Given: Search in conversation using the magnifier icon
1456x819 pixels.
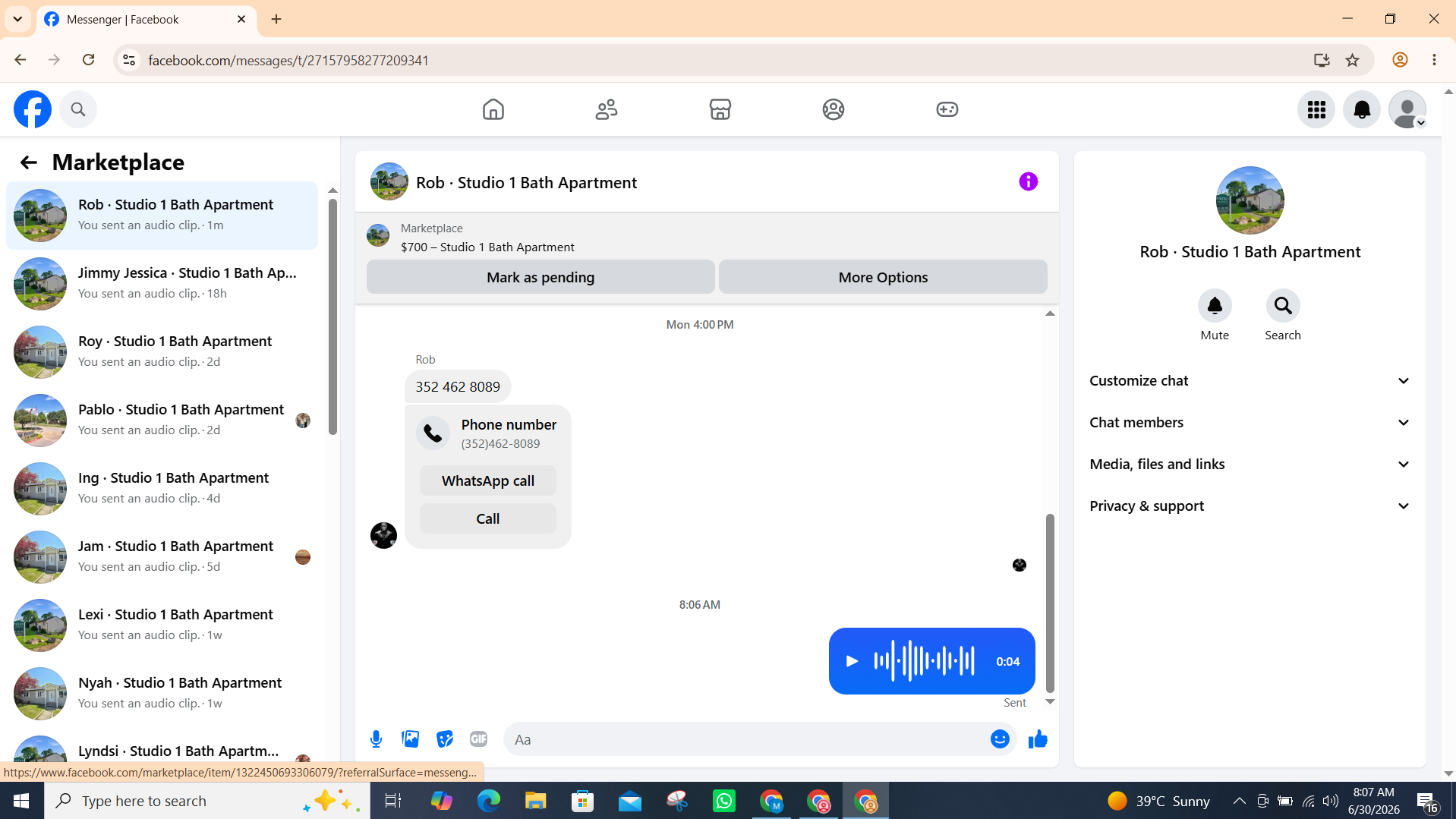Looking at the screenshot, I should (x=1283, y=306).
